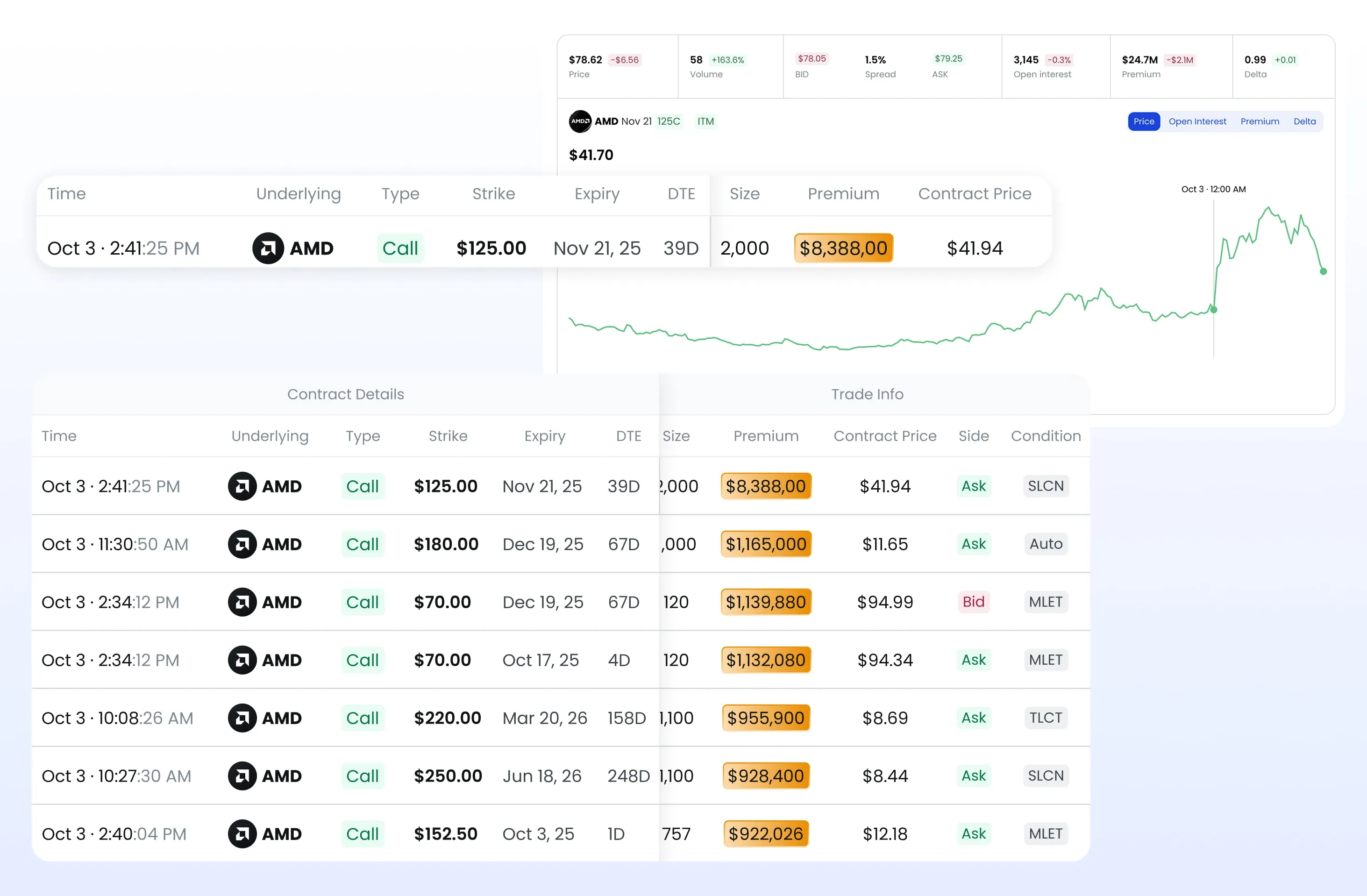The width and height of the screenshot is (1367, 896).
Task: Click AMD logo in $220.00 strike row
Action: [242, 718]
